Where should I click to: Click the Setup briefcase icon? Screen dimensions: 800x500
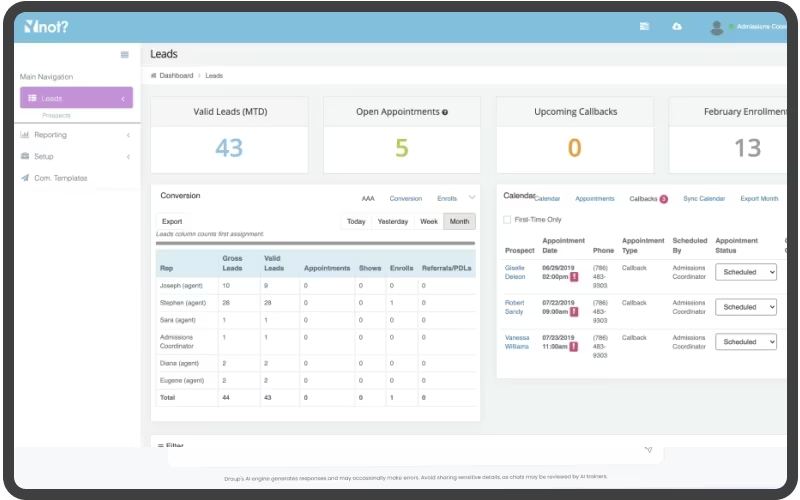(x=24, y=156)
